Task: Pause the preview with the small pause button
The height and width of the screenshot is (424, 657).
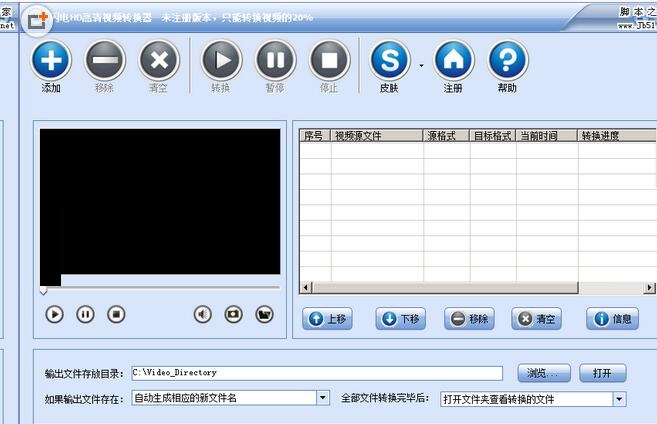Action: click(x=85, y=314)
